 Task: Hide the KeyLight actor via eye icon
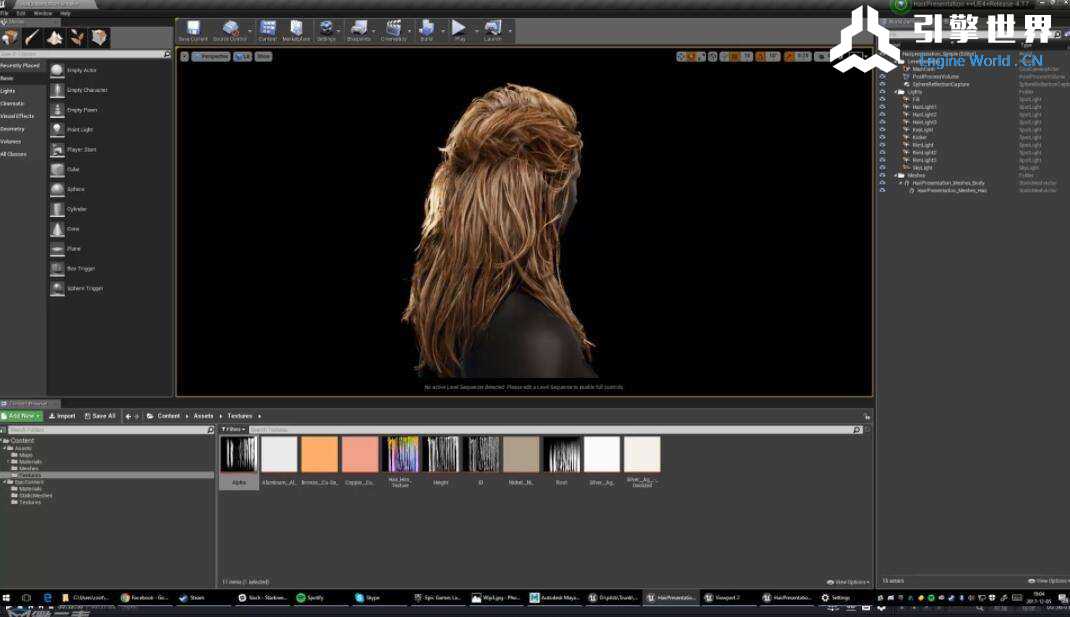[882, 130]
